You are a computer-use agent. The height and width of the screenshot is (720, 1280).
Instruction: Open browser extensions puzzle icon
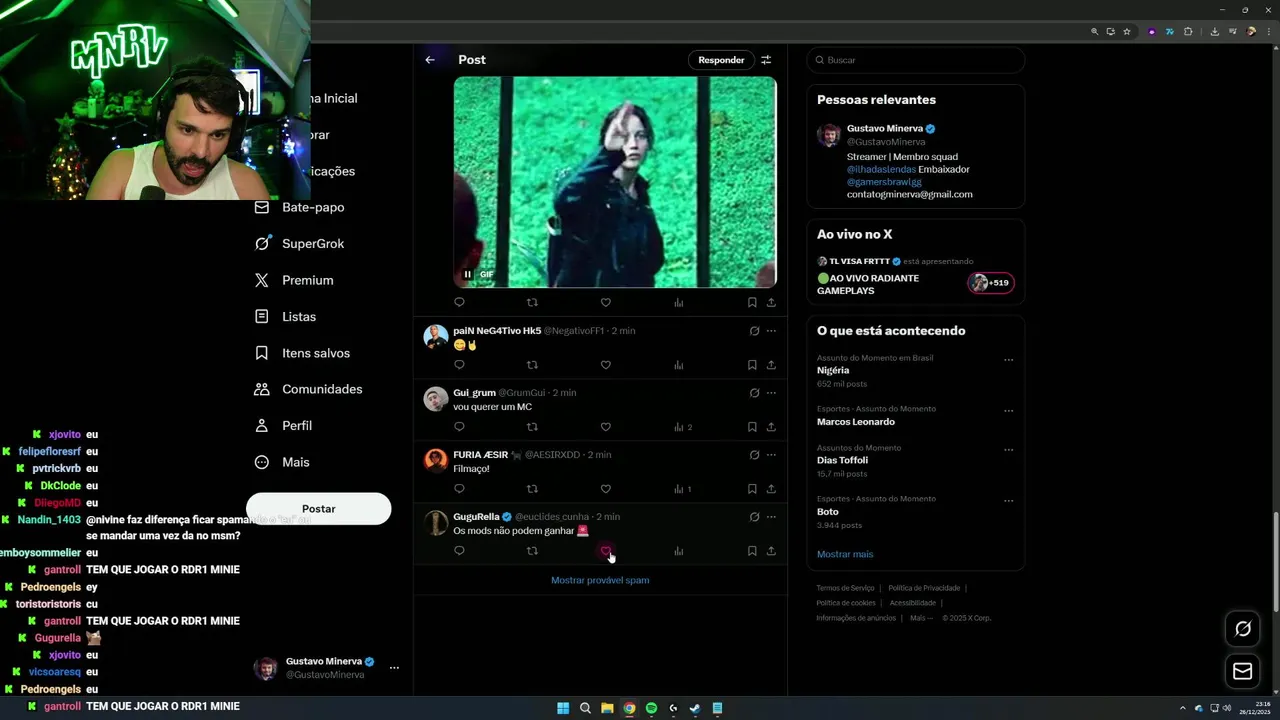pos(1188,32)
